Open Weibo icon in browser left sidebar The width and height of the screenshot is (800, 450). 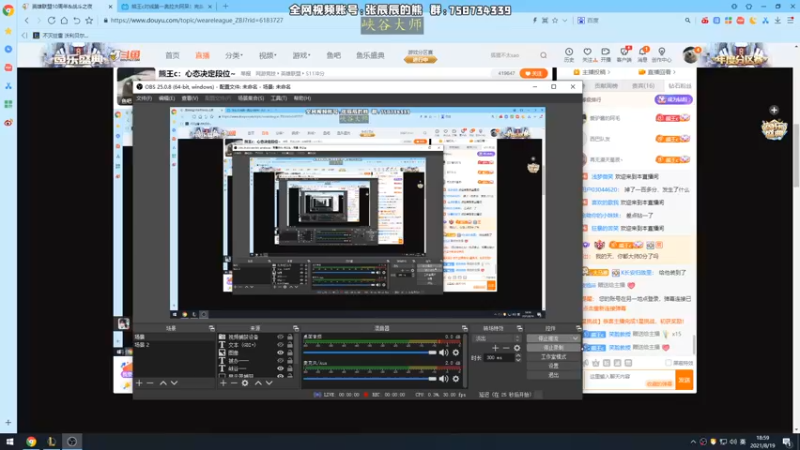pyautogui.click(x=8, y=123)
